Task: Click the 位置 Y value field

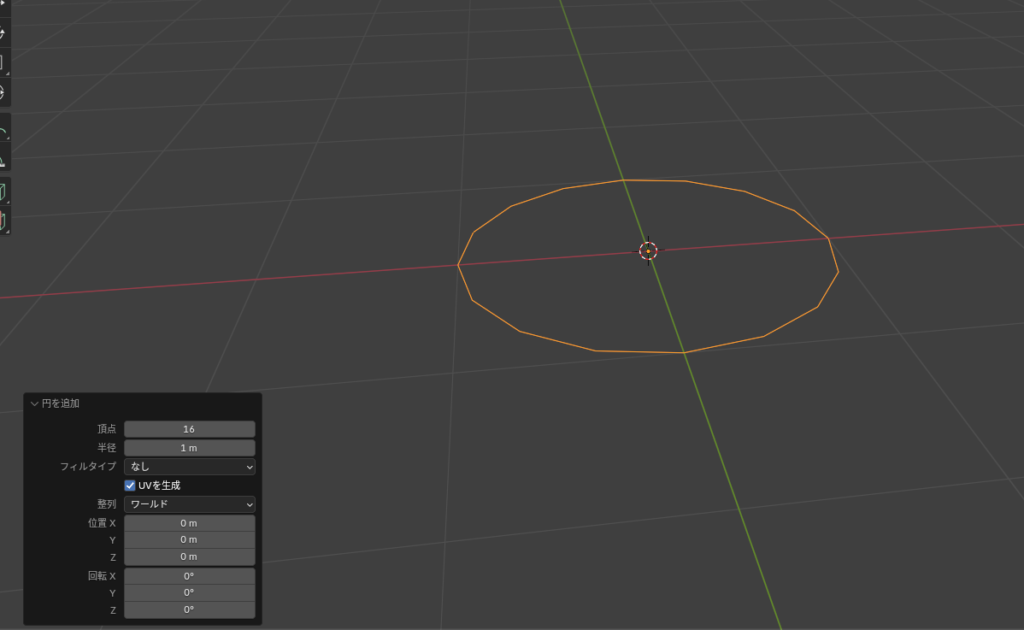Action: pos(189,540)
